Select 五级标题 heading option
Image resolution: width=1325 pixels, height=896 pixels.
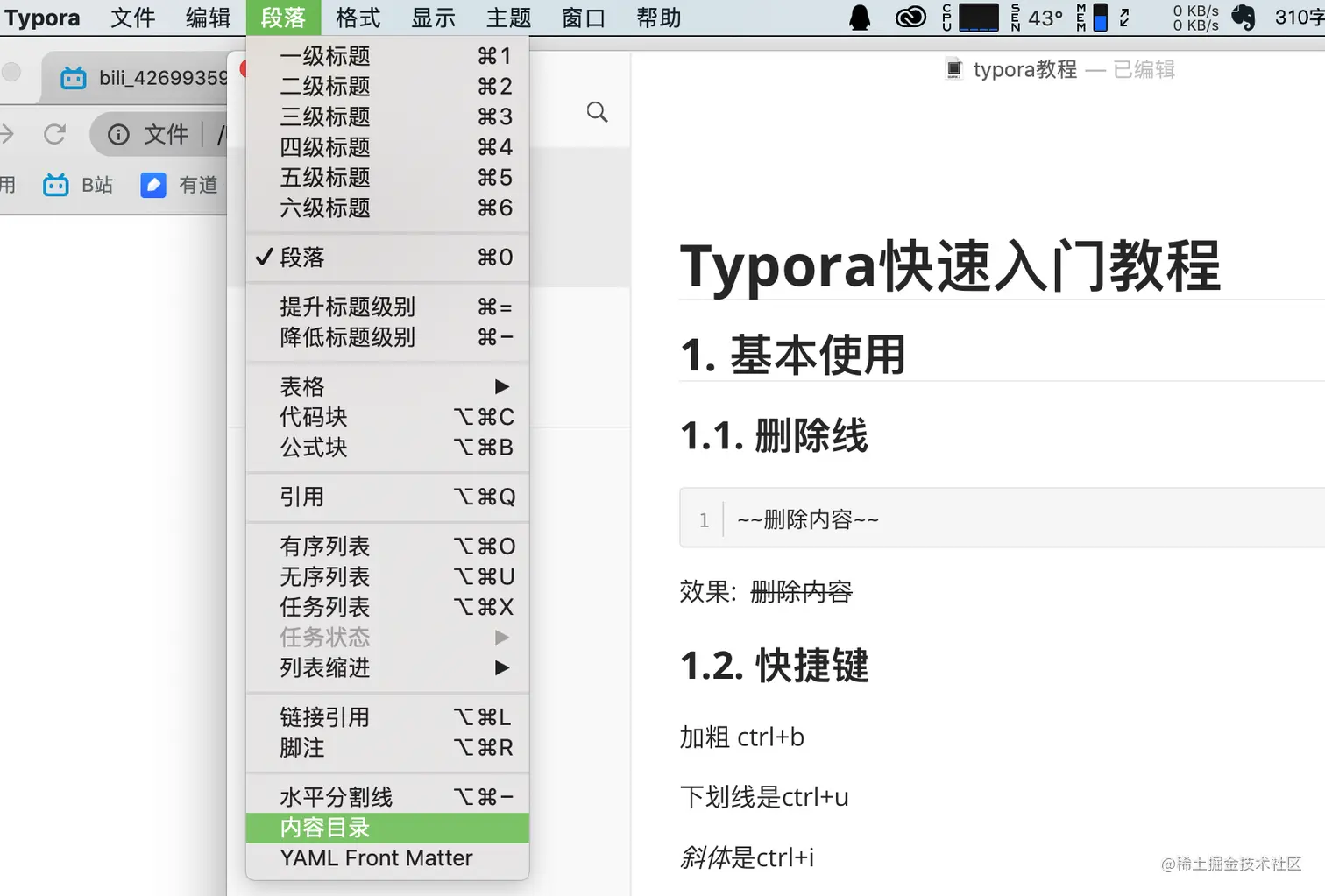tap(387, 177)
